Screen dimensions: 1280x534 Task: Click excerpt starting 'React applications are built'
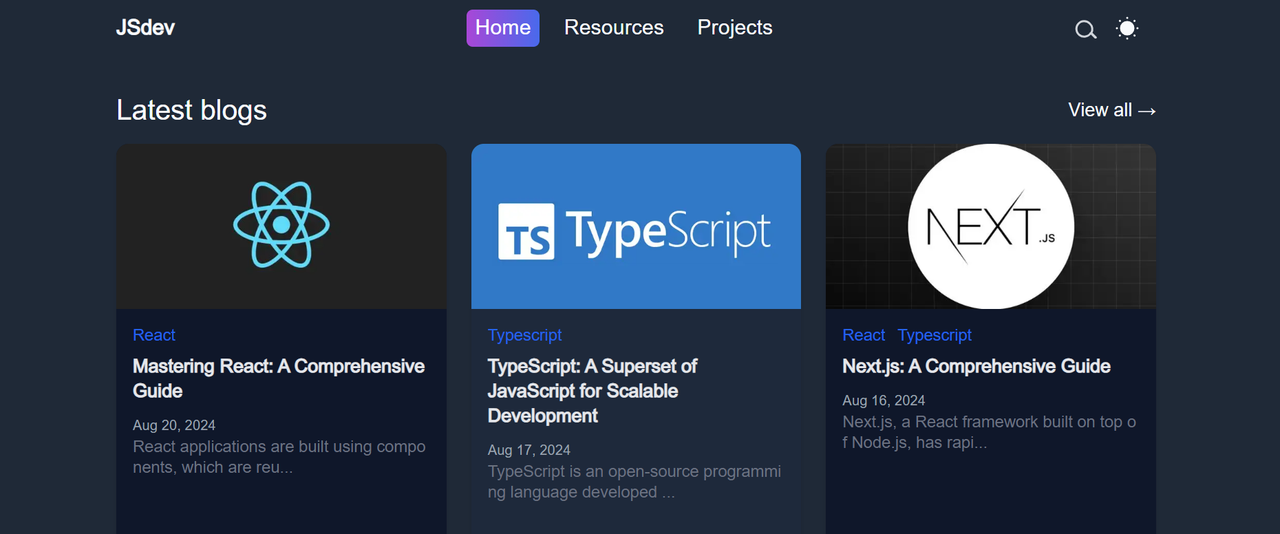pos(279,457)
